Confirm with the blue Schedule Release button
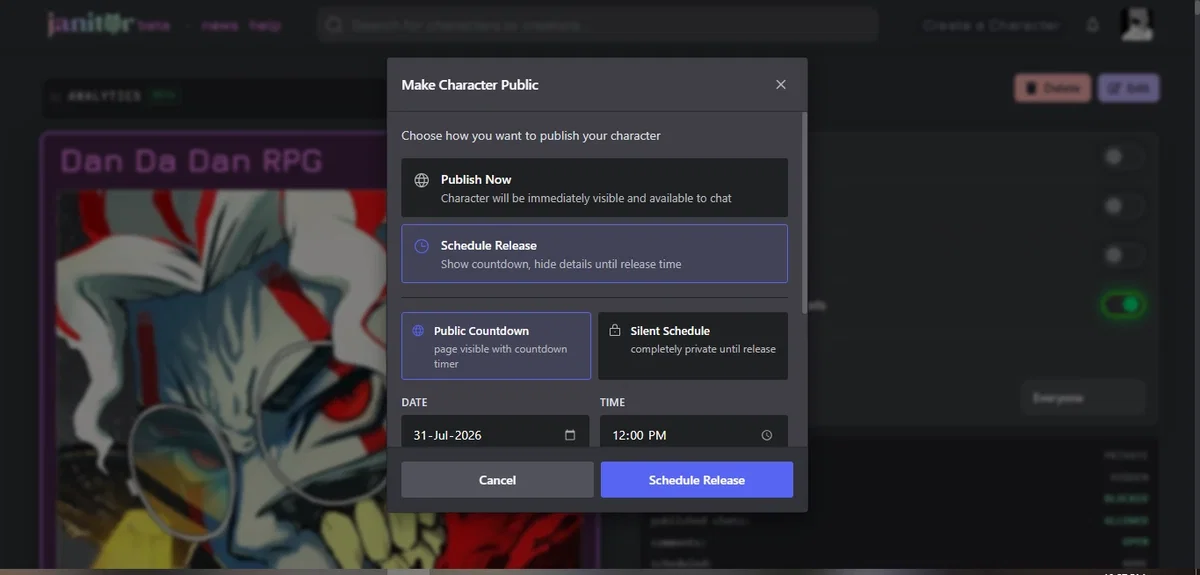Screen dimensions: 1200x575 click(697, 480)
